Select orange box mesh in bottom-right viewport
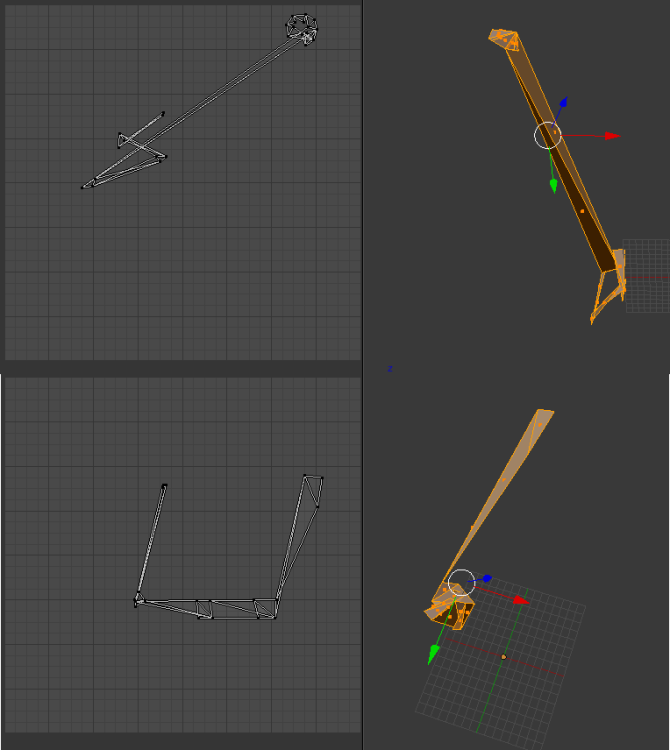670x750 pixels. [x=450, y=607]
